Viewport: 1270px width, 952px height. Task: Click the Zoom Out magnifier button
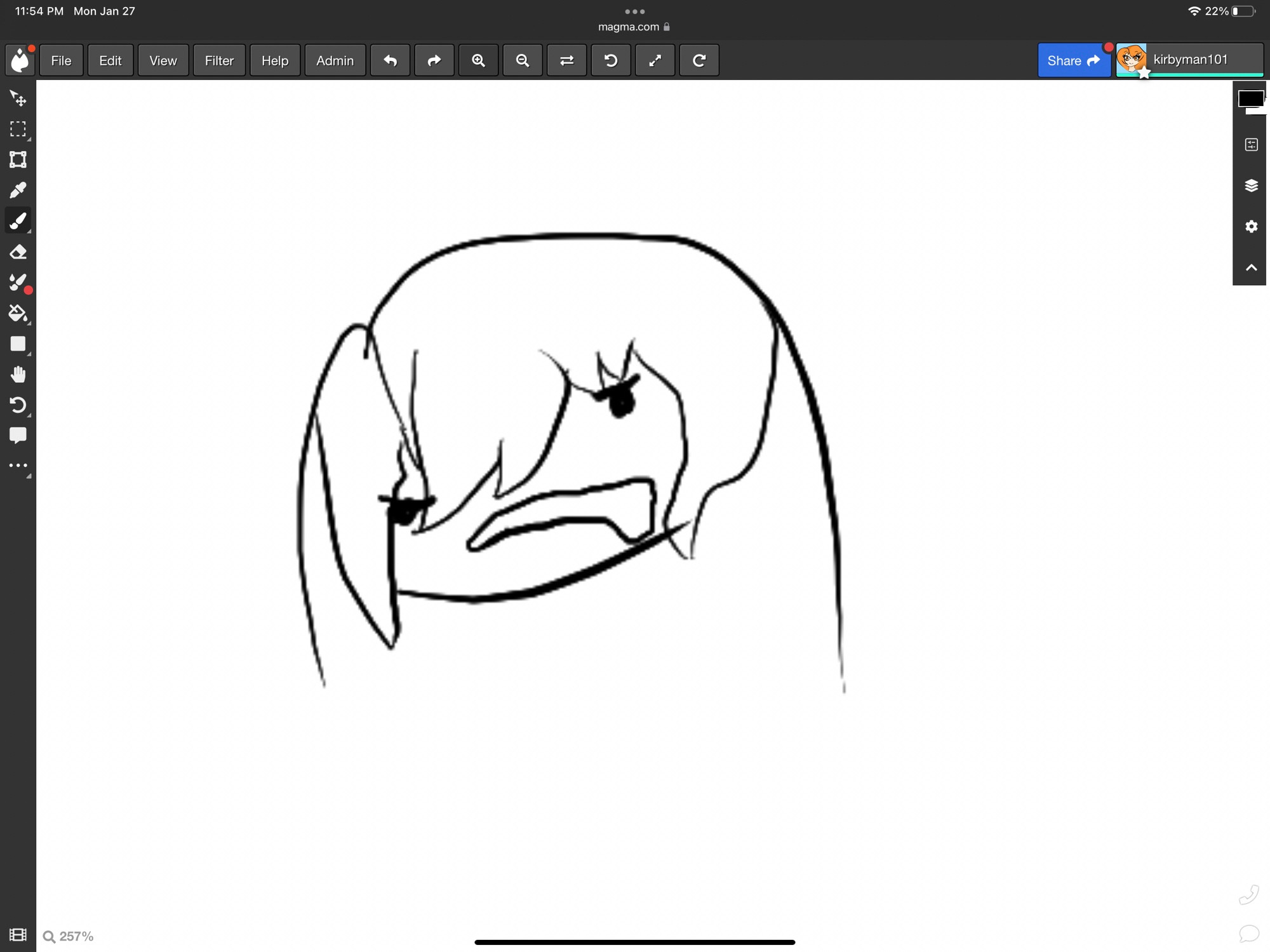523,60
